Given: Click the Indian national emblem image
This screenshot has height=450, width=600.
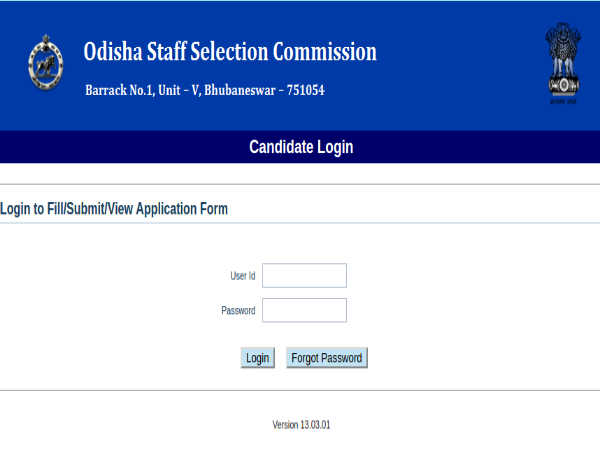Looking at the screenshot, I should tap(563, 59).
